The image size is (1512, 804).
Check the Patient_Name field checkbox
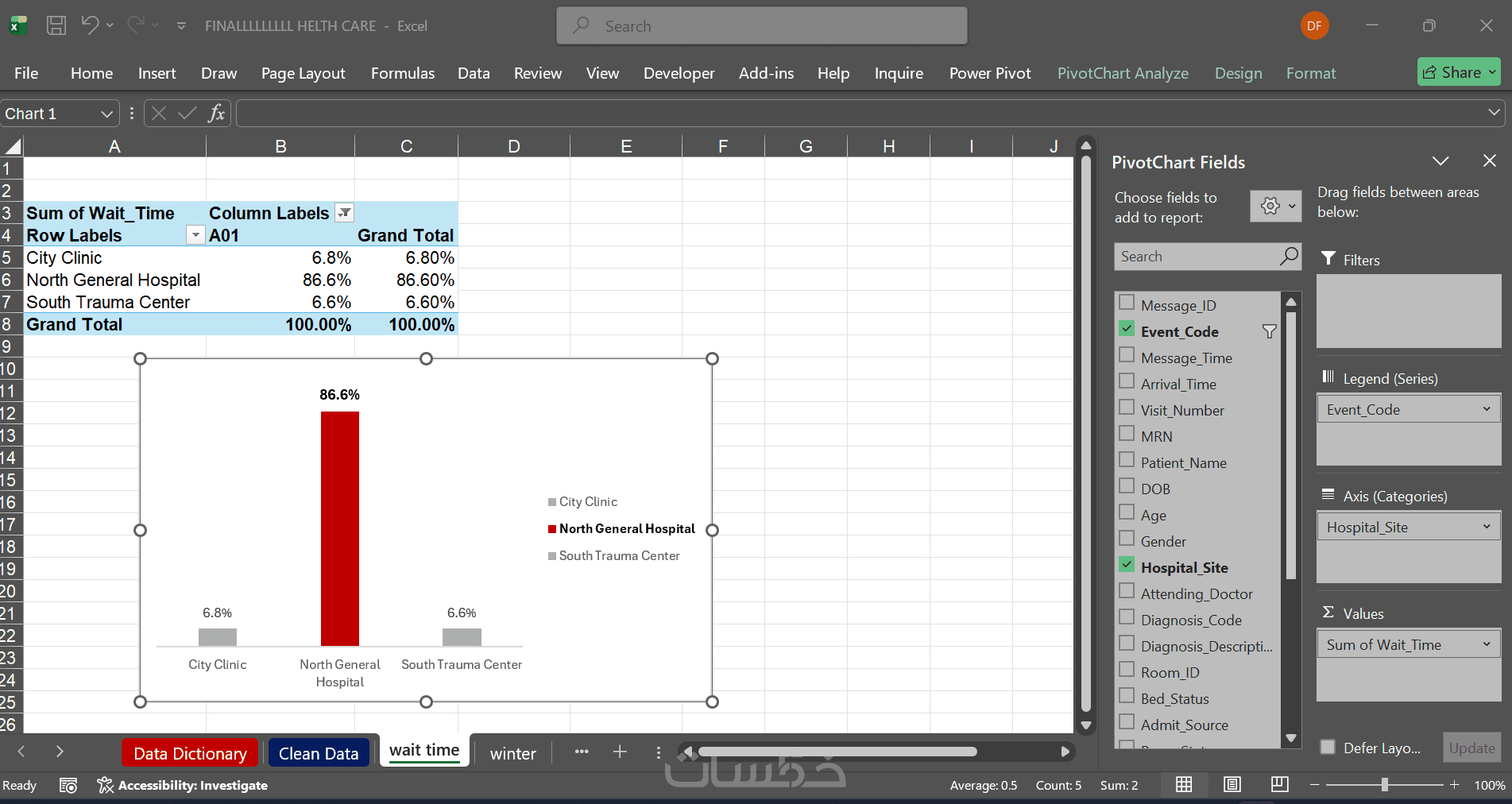[1127, 460]
